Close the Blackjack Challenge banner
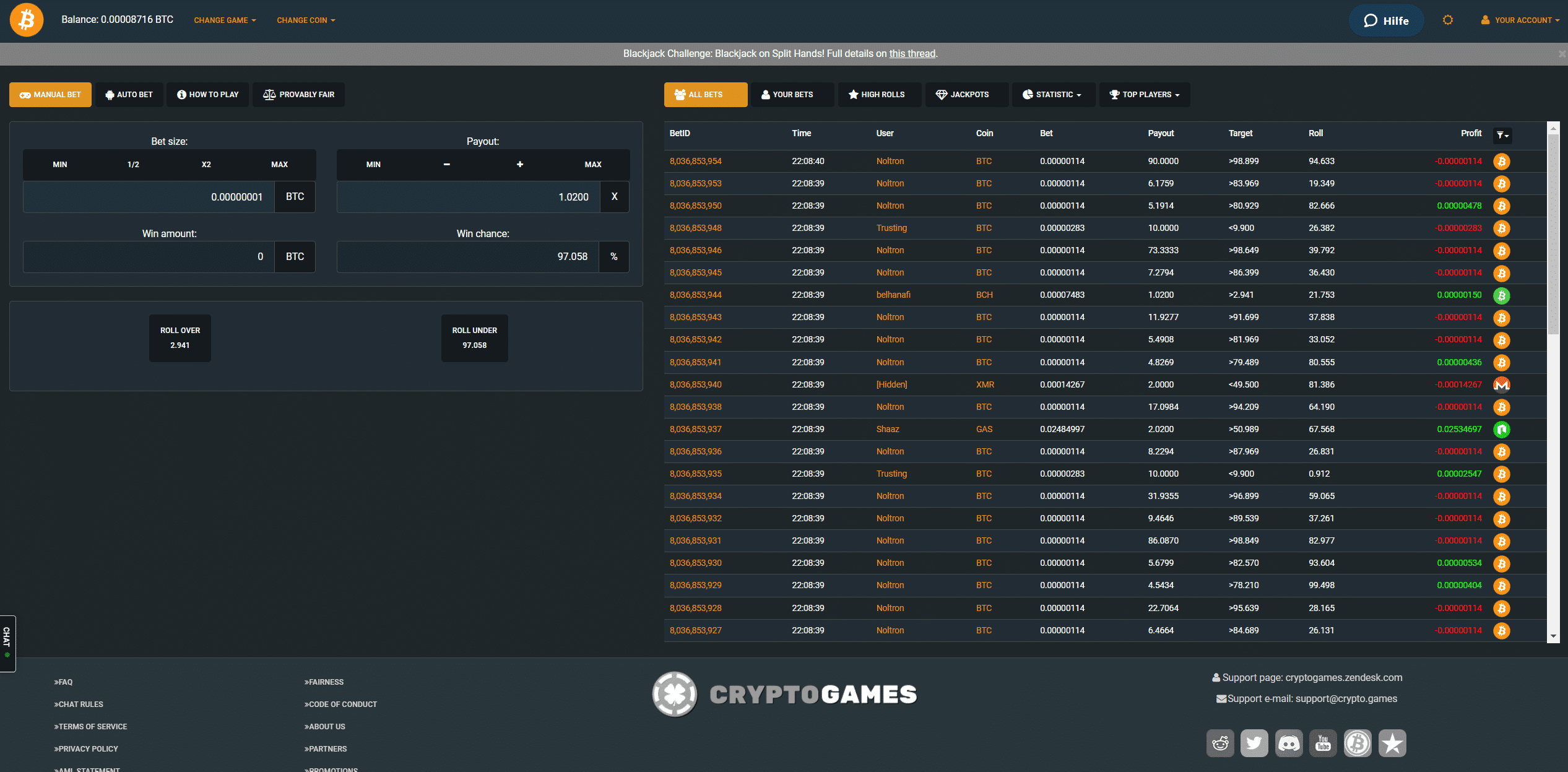The width and height of the screenshot is (1568, 772). [1562, 54]
